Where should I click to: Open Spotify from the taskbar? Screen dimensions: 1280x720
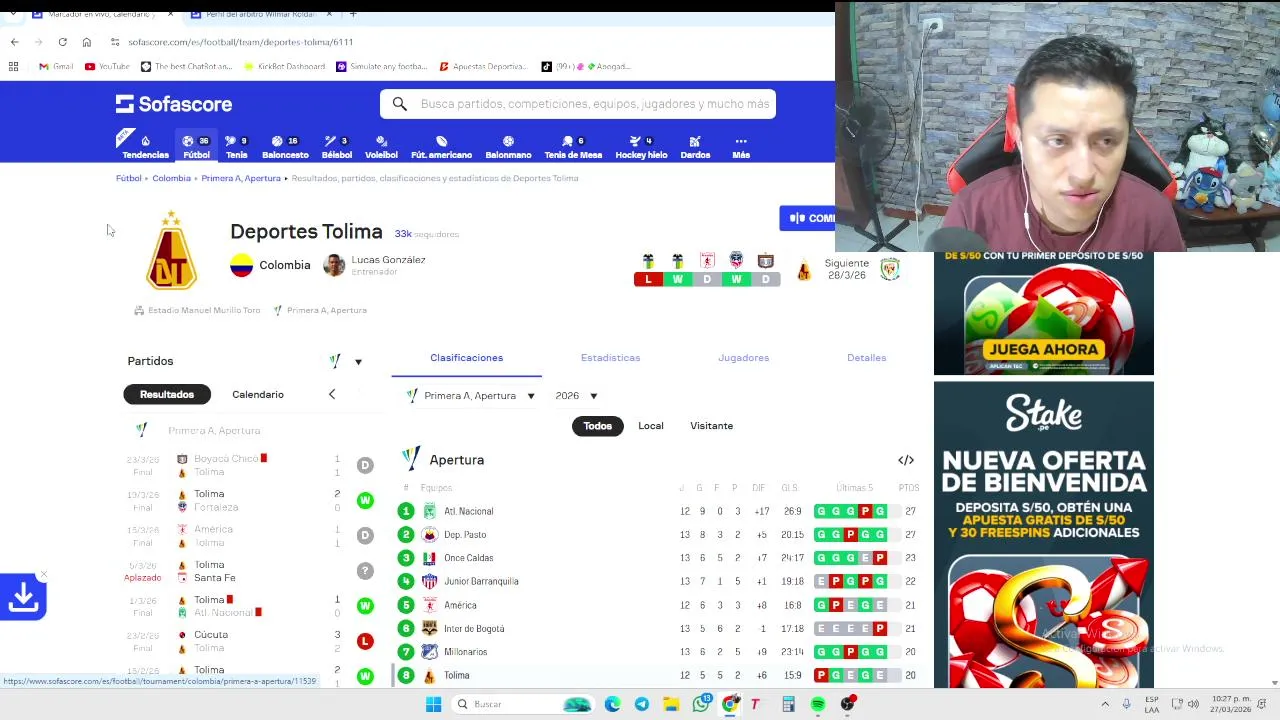[x=818, y=704]
